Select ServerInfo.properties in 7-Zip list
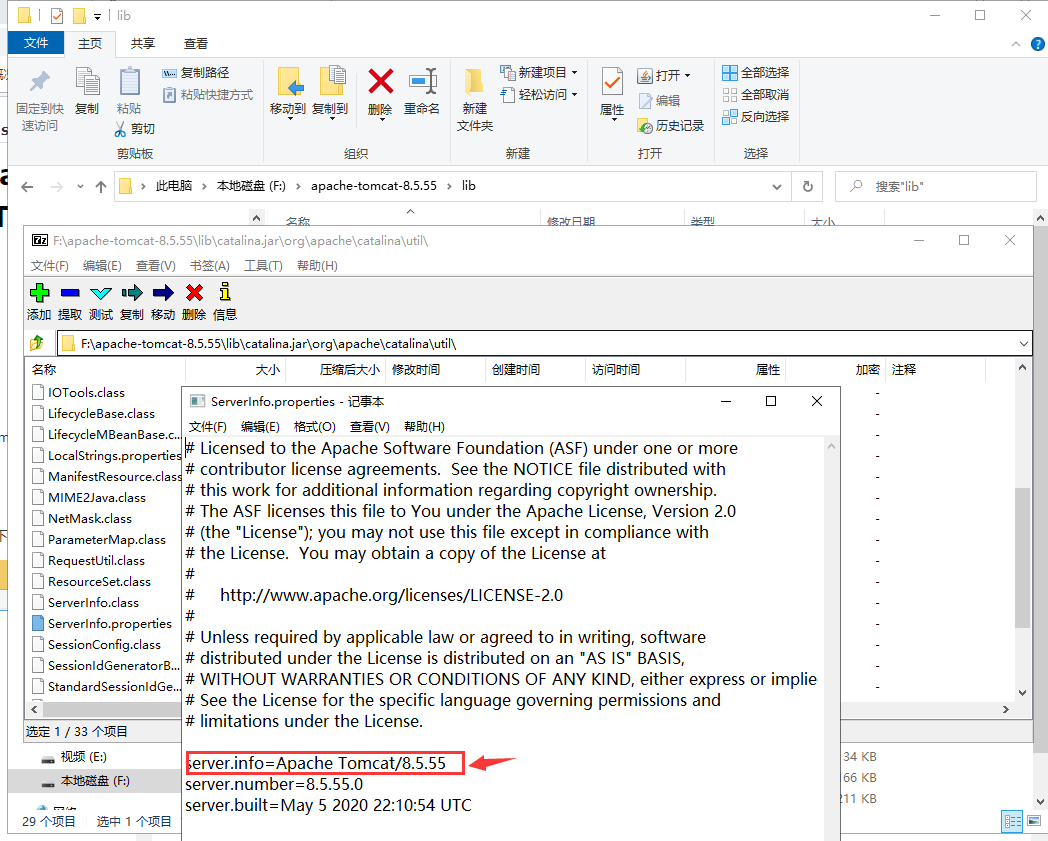 102,624
